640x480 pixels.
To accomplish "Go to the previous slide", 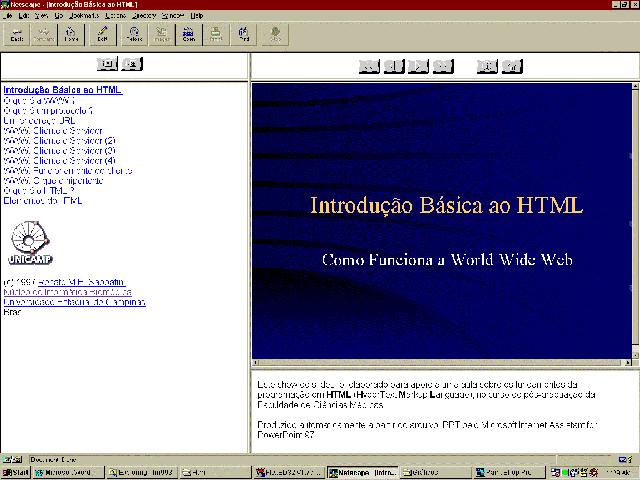I will click(x=394, y=67).
